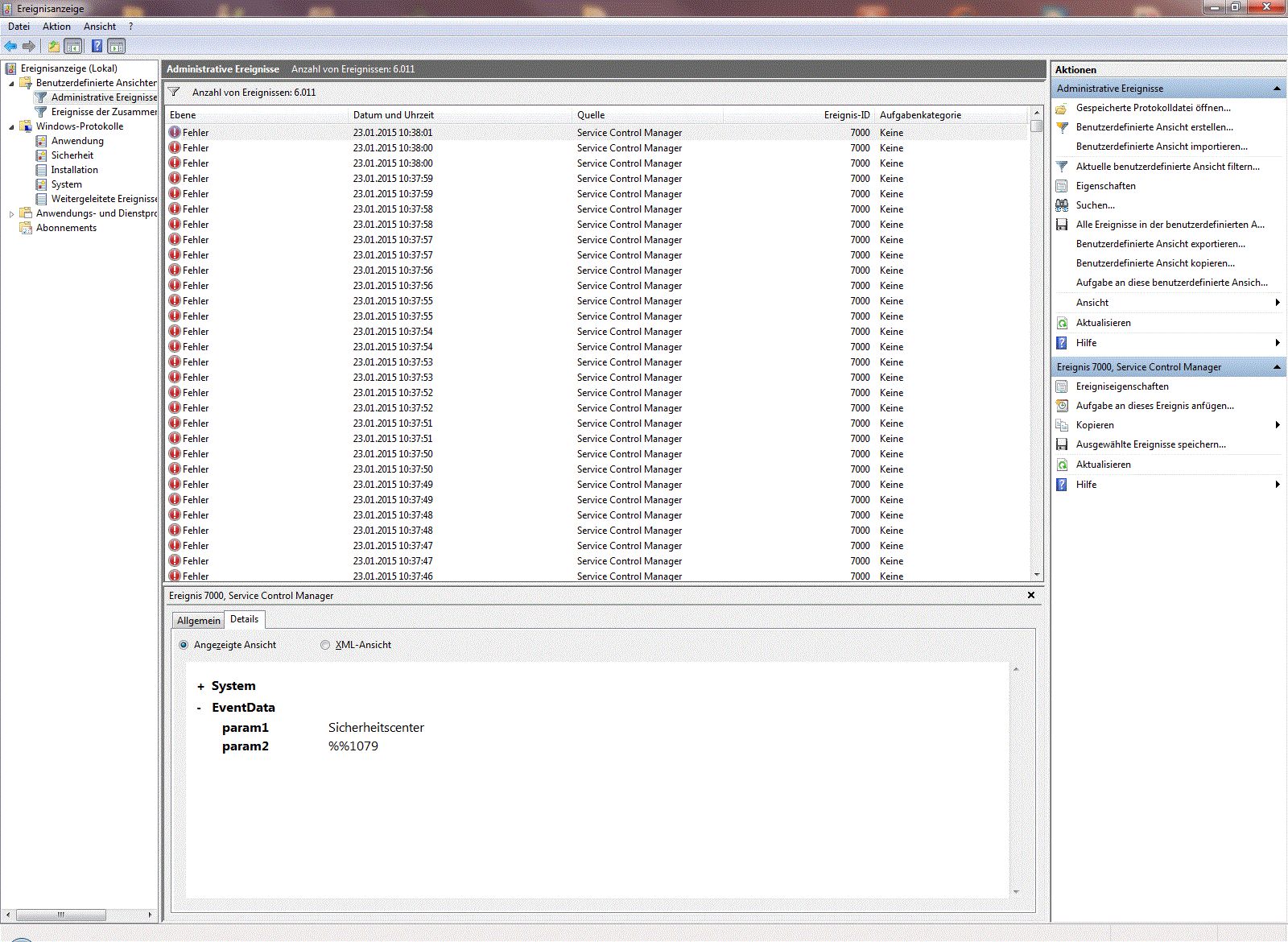Click the save disk icon for Alle Ereignisse

1062,225
